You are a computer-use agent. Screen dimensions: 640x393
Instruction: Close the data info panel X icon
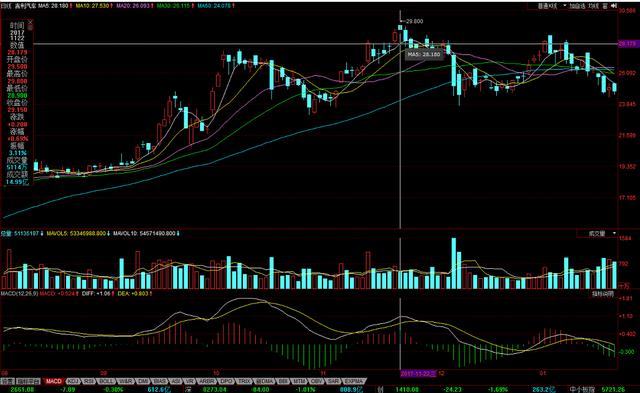(x=30, y=24)
